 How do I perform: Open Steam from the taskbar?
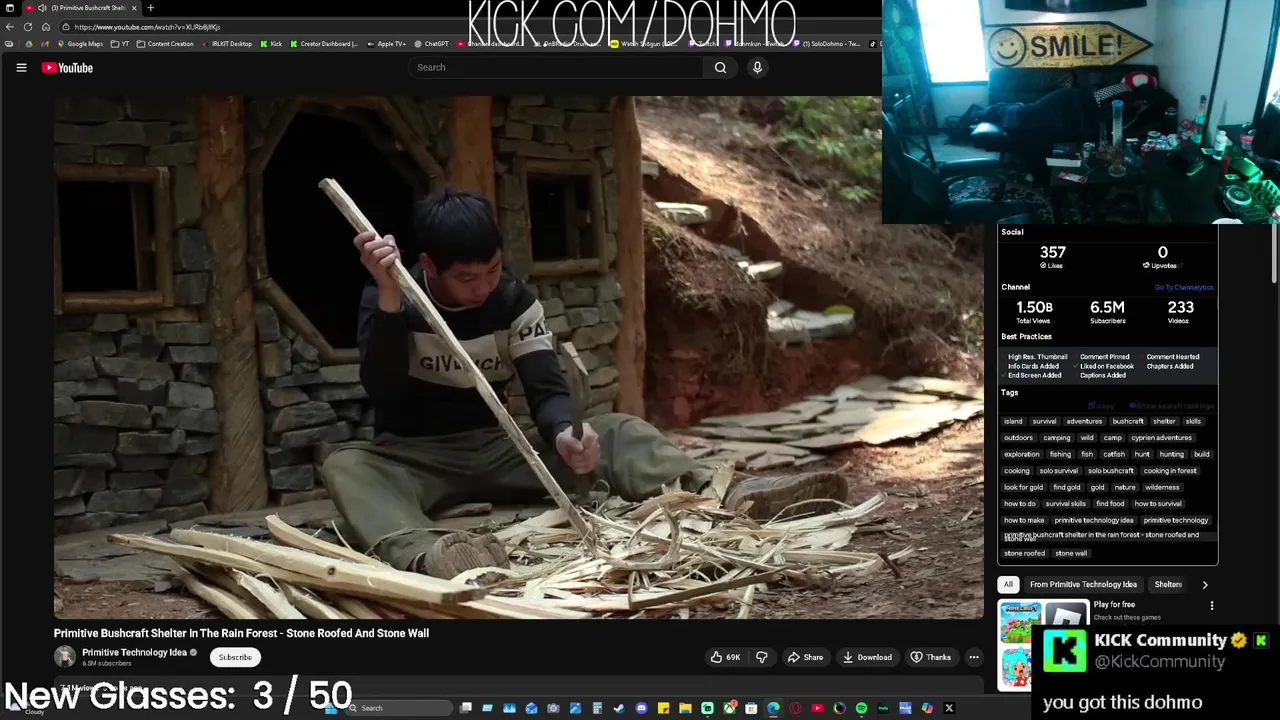(x=619, y=708)
